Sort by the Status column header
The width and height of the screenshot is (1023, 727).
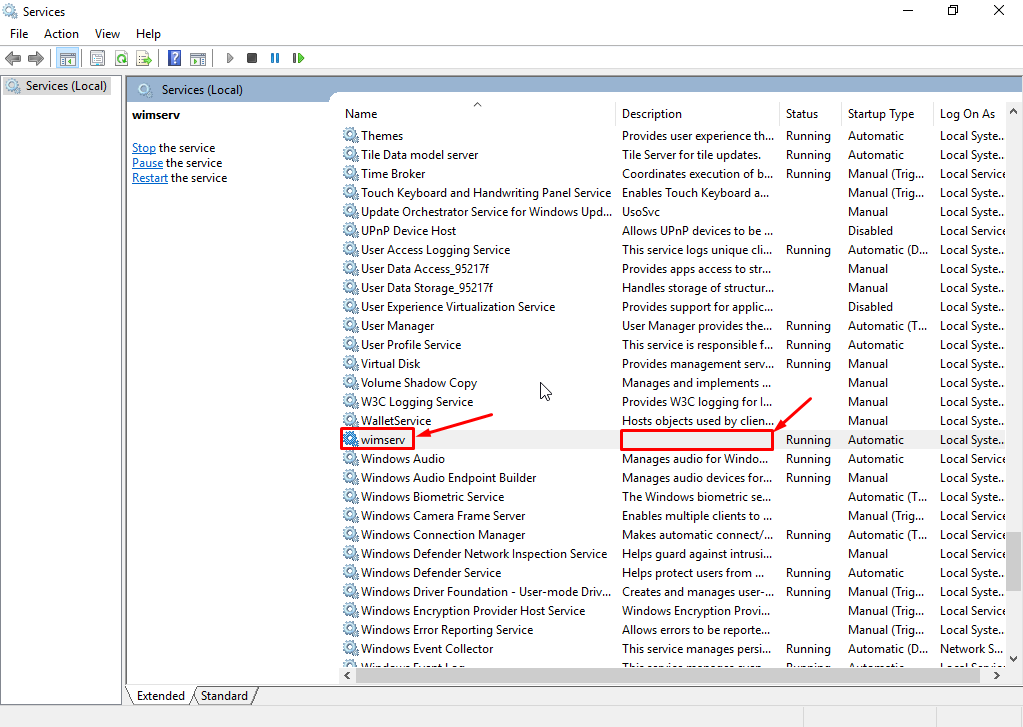point(810,114)
